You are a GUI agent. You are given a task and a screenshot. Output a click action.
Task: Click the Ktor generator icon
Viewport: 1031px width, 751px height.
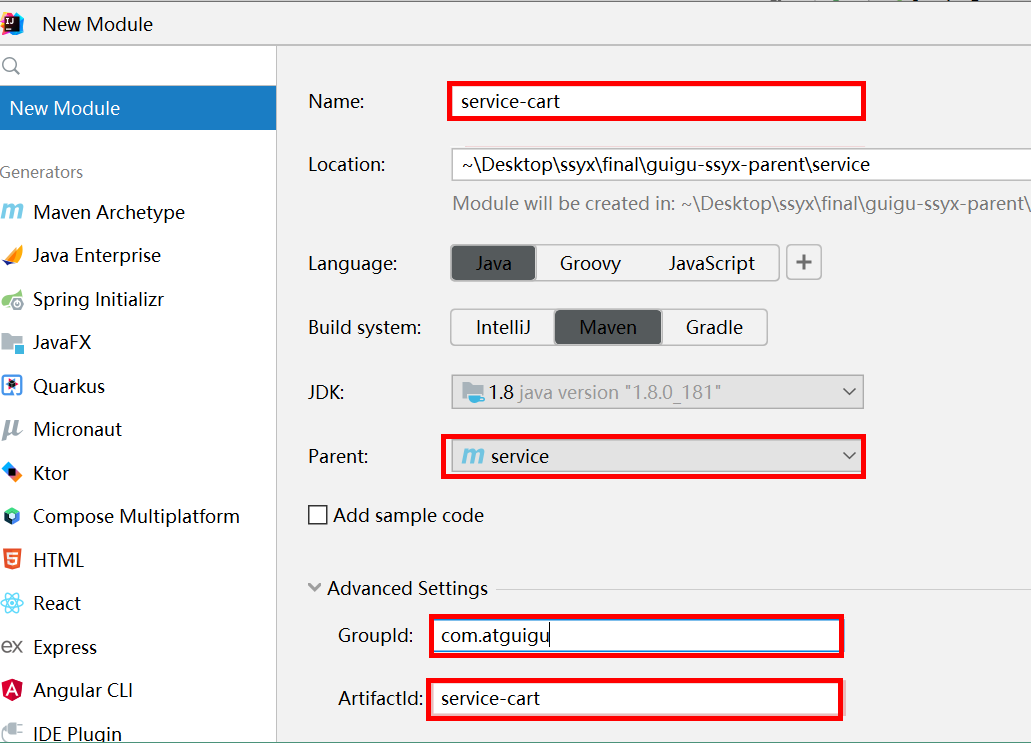tap(12, 473)
